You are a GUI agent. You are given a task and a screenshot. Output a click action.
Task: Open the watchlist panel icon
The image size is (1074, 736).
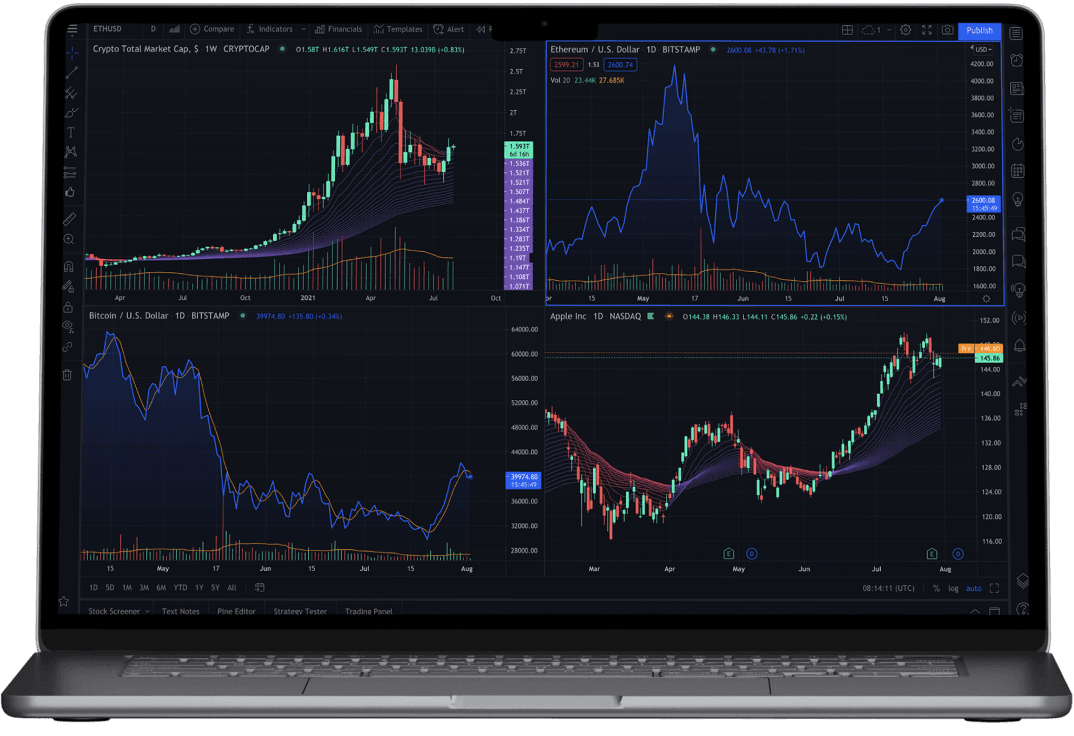[1016, 33]
